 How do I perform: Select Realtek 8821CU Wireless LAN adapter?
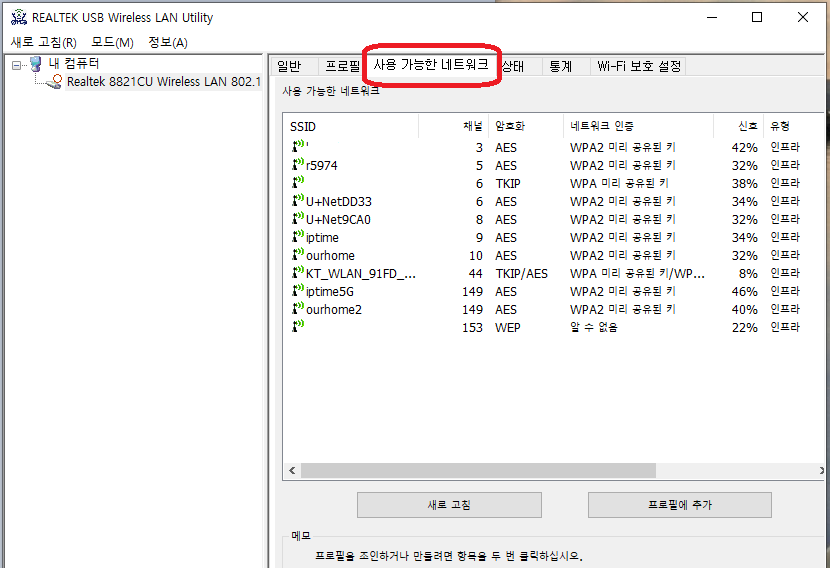click(x=164, y=82)
